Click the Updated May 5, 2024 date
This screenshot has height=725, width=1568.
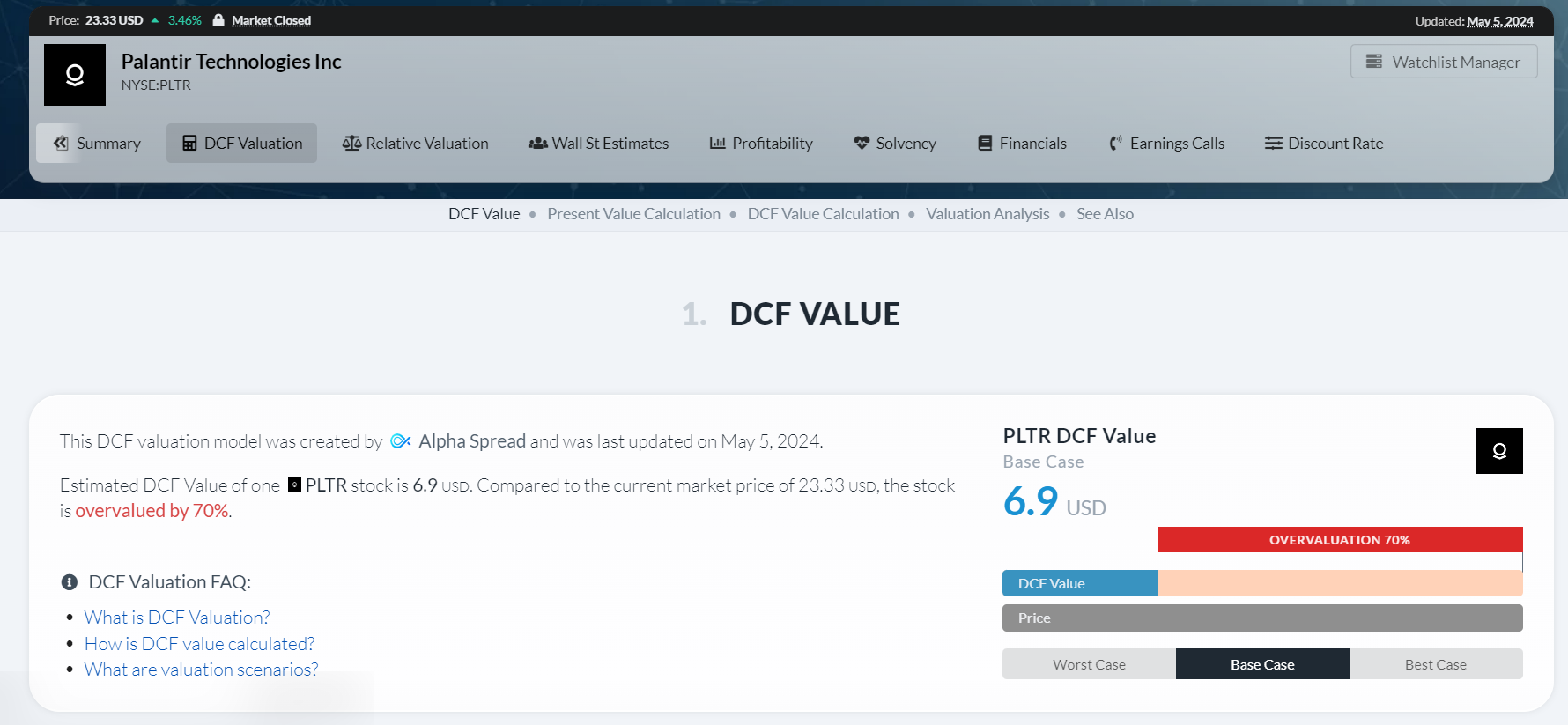click(x=1499, y=21)
